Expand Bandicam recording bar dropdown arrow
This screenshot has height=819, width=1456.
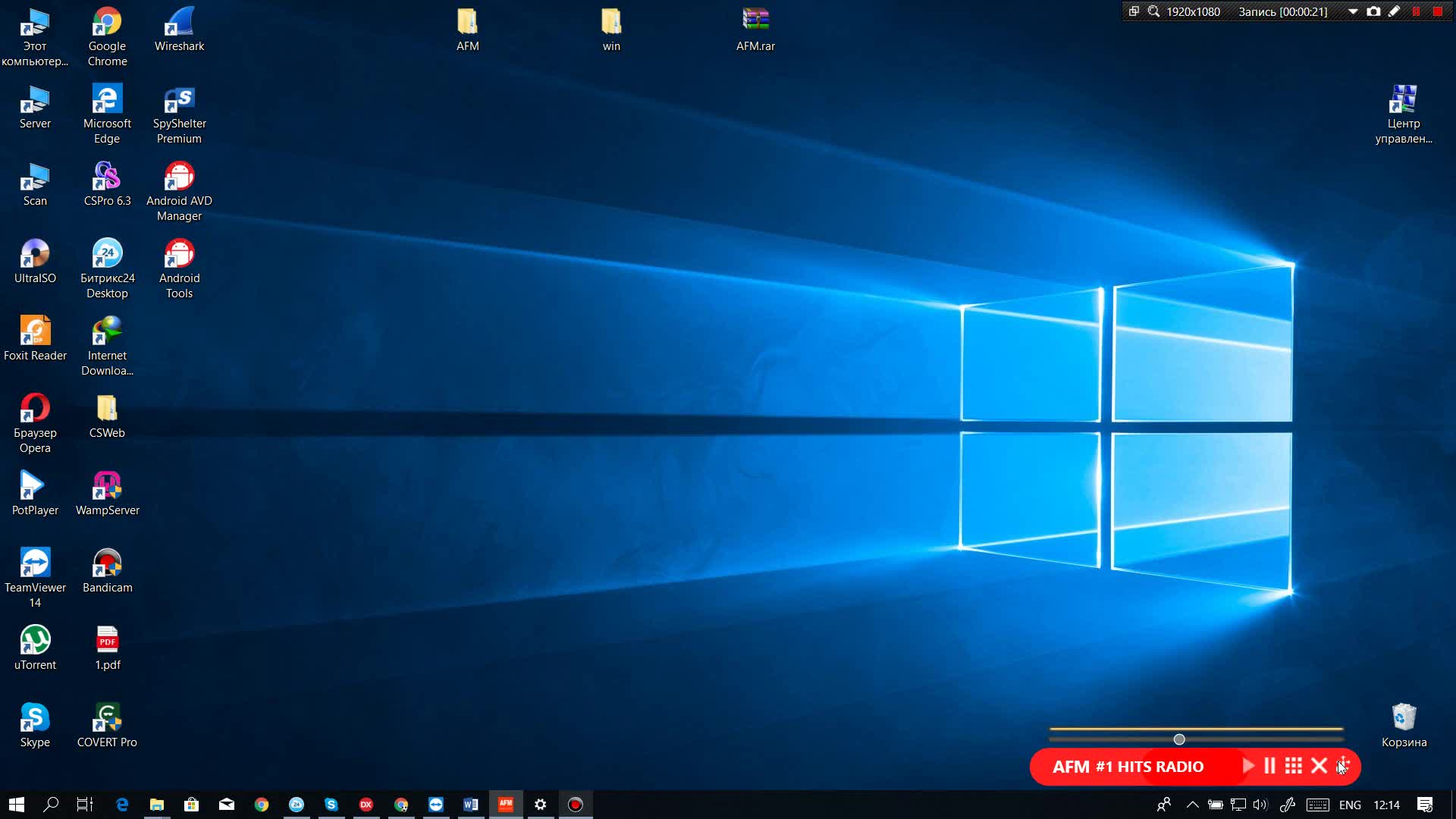click(1353, 11)
